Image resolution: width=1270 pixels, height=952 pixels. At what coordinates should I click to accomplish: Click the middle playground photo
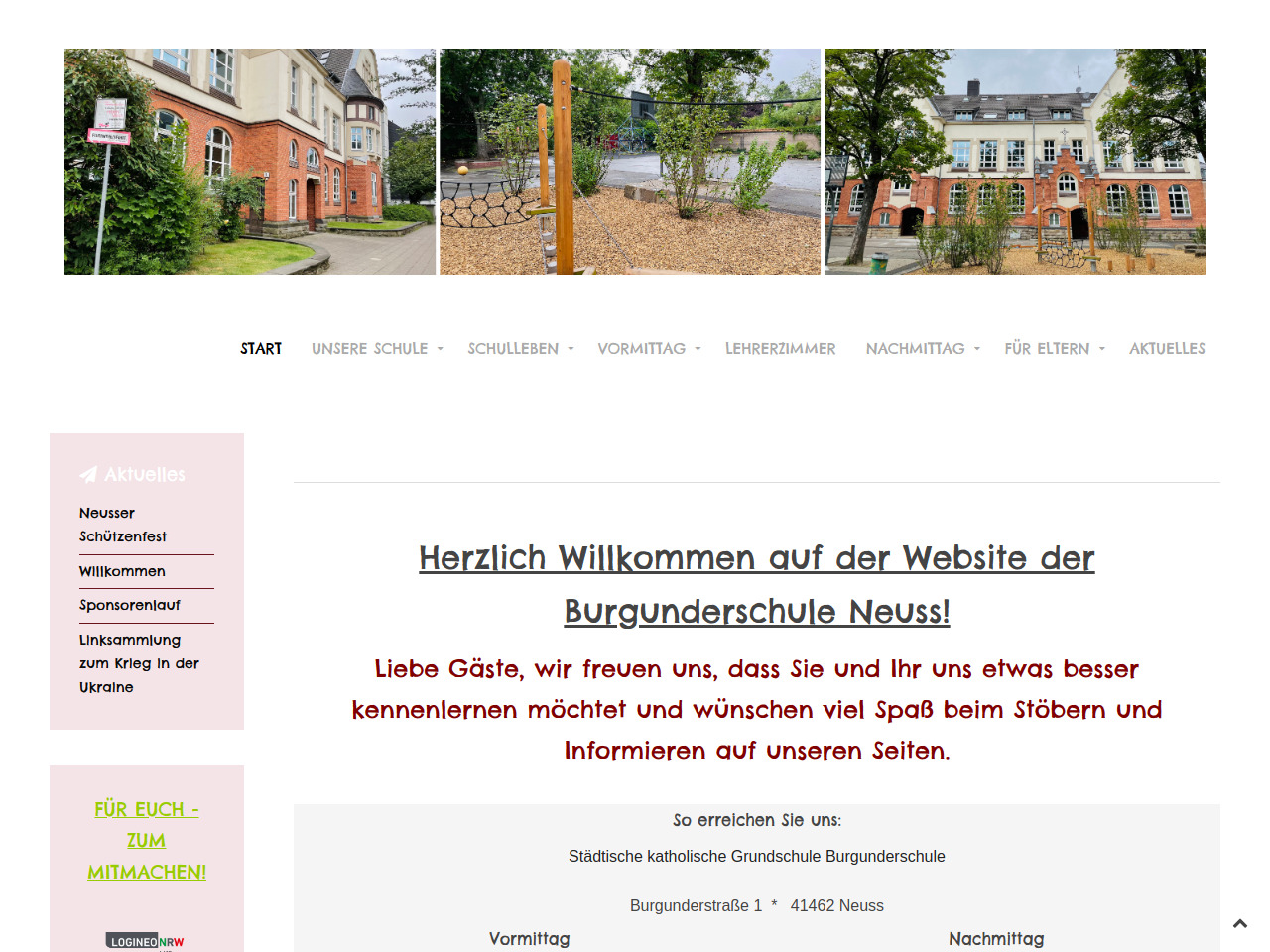click(x=630, y=162)
